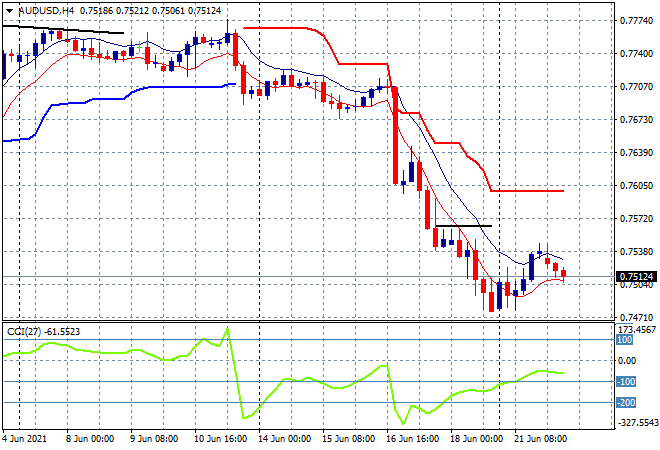This screenshot has height=450, width=660.
Task: Select the CCI(27) -61.5523 indicator label
Action: point(43,332)
